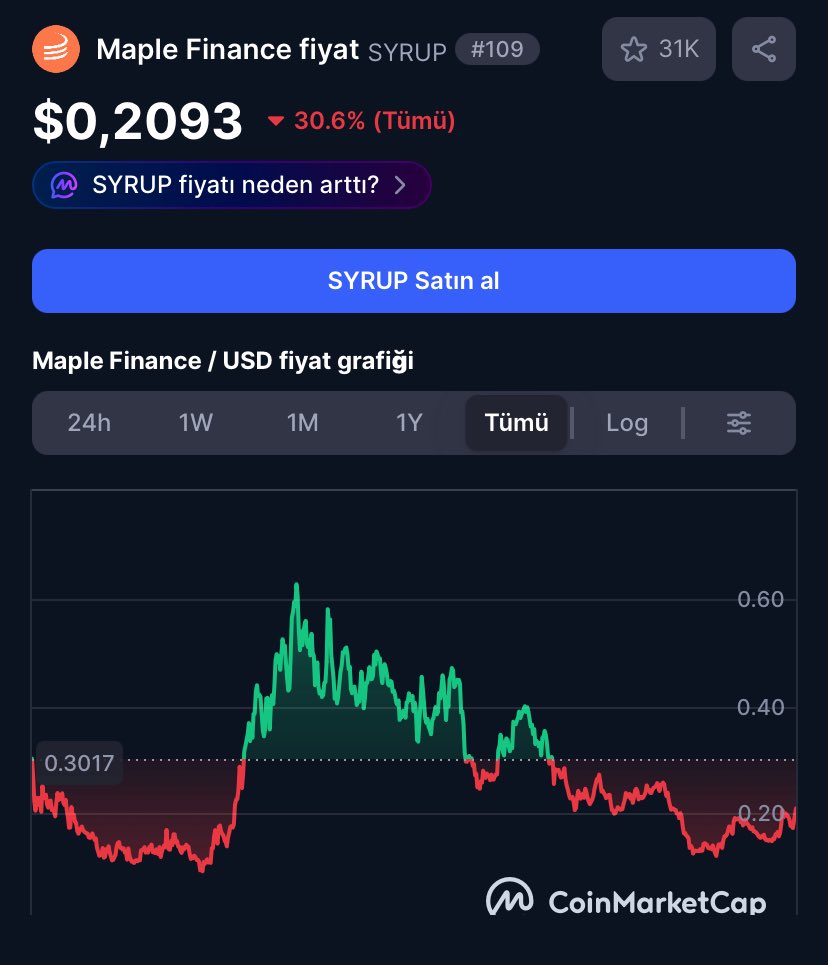Click the 31K watchlist count
Image resolution: width=828 pixels, height=965 pixels.
[678, 49]
